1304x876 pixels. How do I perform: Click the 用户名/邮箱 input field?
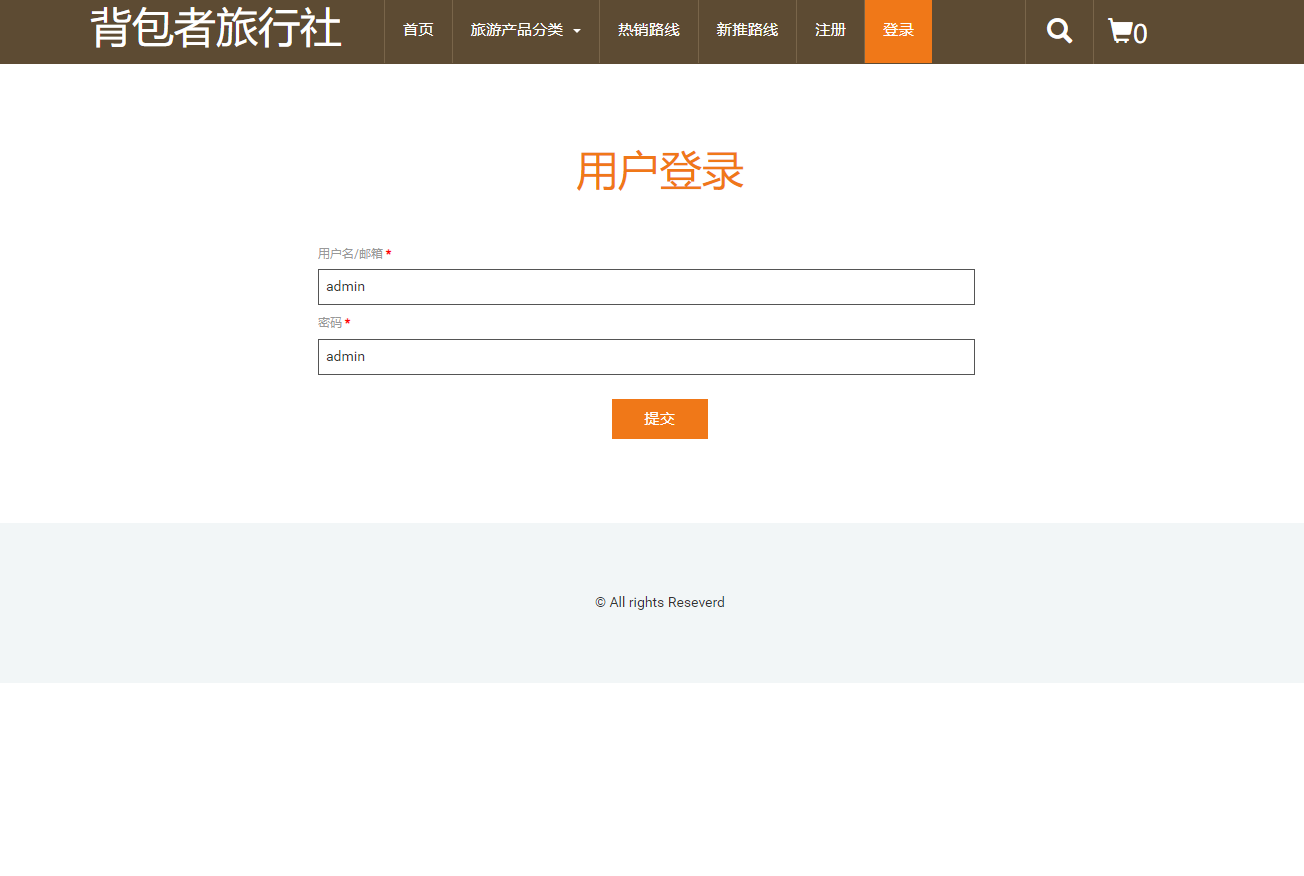click(646, 286)
